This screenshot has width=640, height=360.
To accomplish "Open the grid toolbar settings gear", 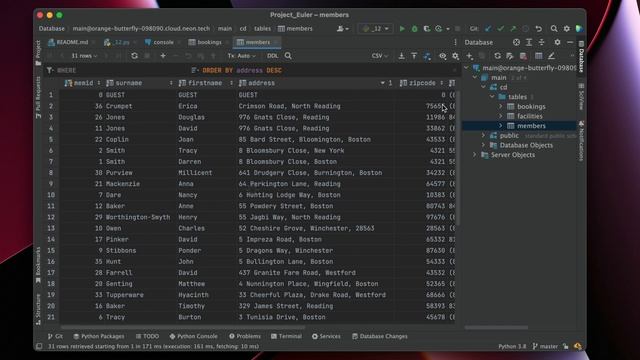I will tap(456, 56).
